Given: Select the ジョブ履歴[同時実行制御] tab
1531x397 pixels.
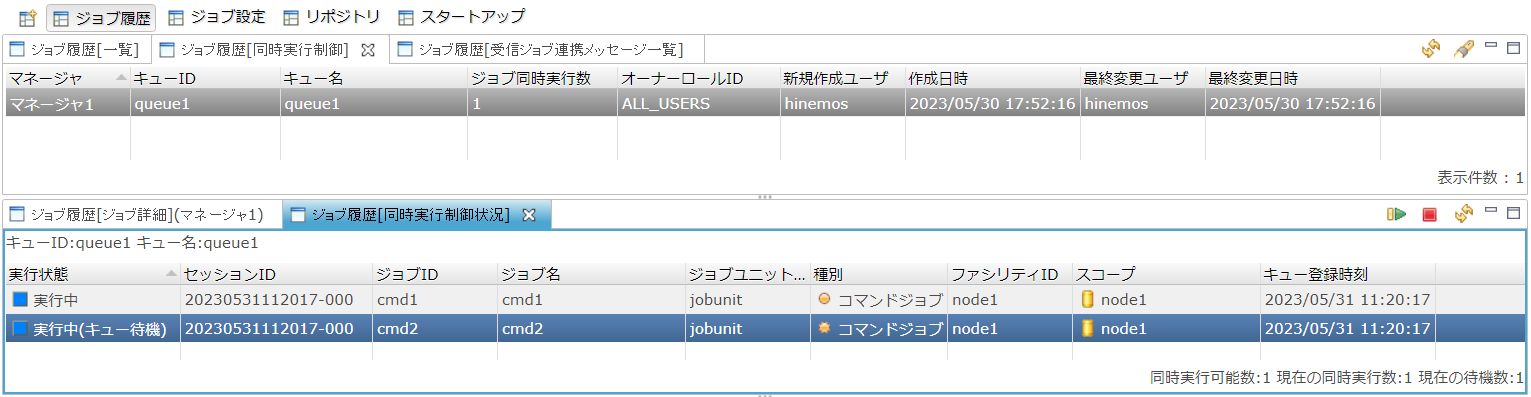Looking at the screenshot, I should pyautogui.click(x=254, y=49).
